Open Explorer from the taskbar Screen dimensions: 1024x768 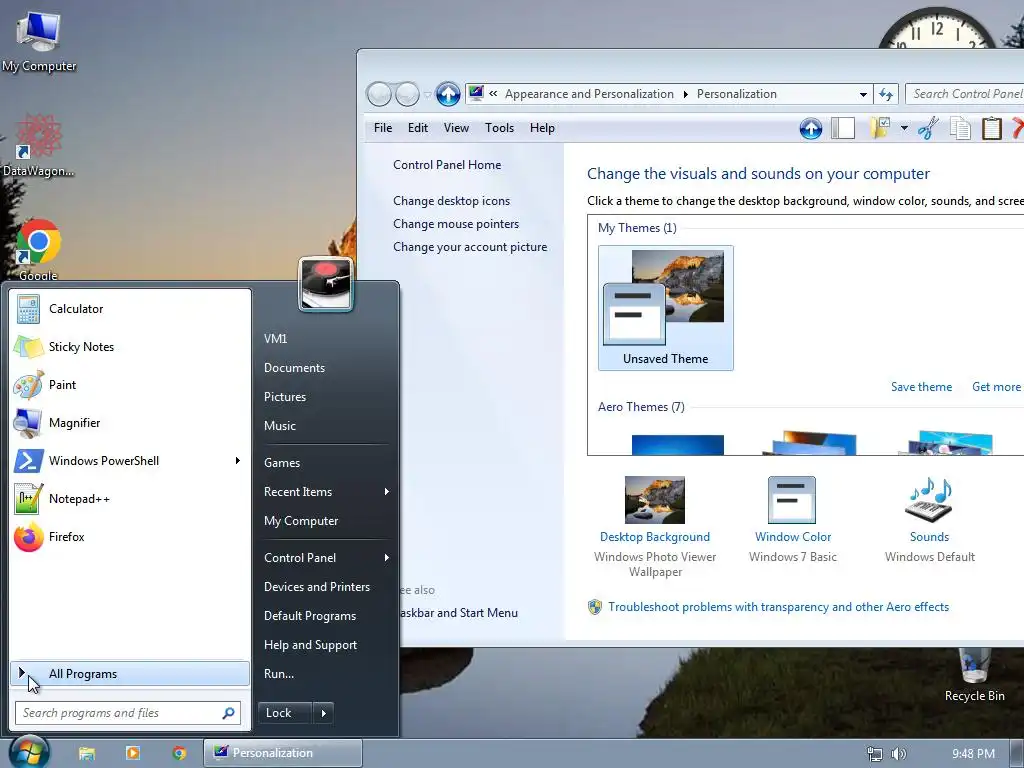87,753
